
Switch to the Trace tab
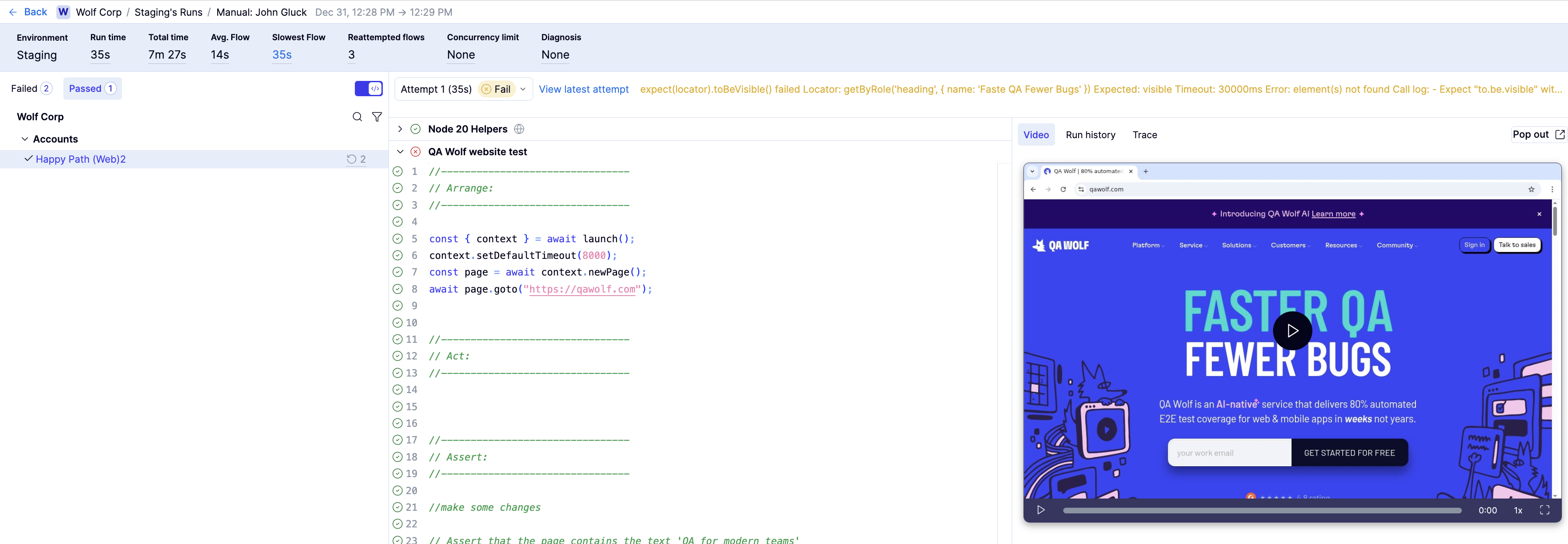pos(1145,135)
